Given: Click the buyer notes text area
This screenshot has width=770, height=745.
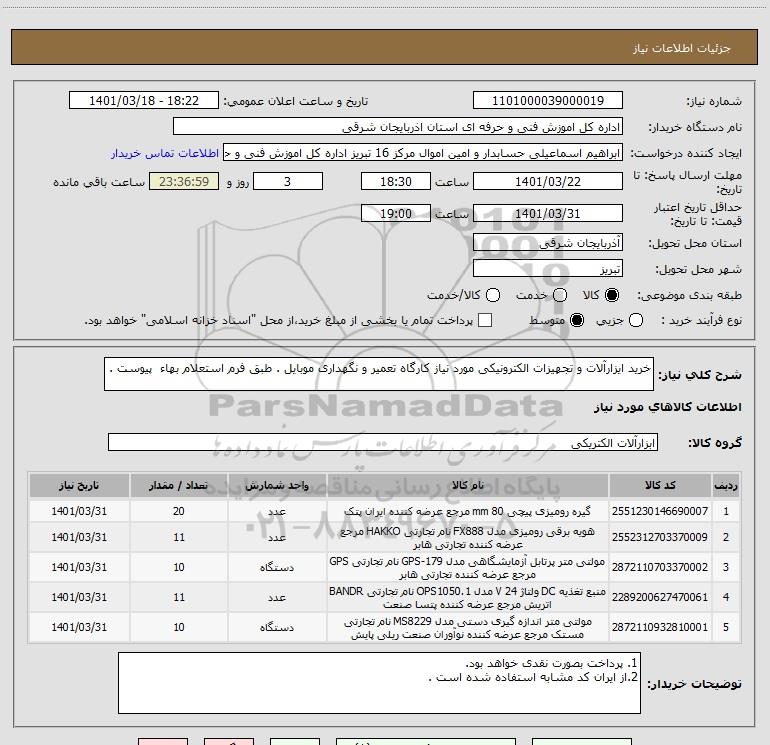Looking at the screenshot, I should click(x=379, y=683).
